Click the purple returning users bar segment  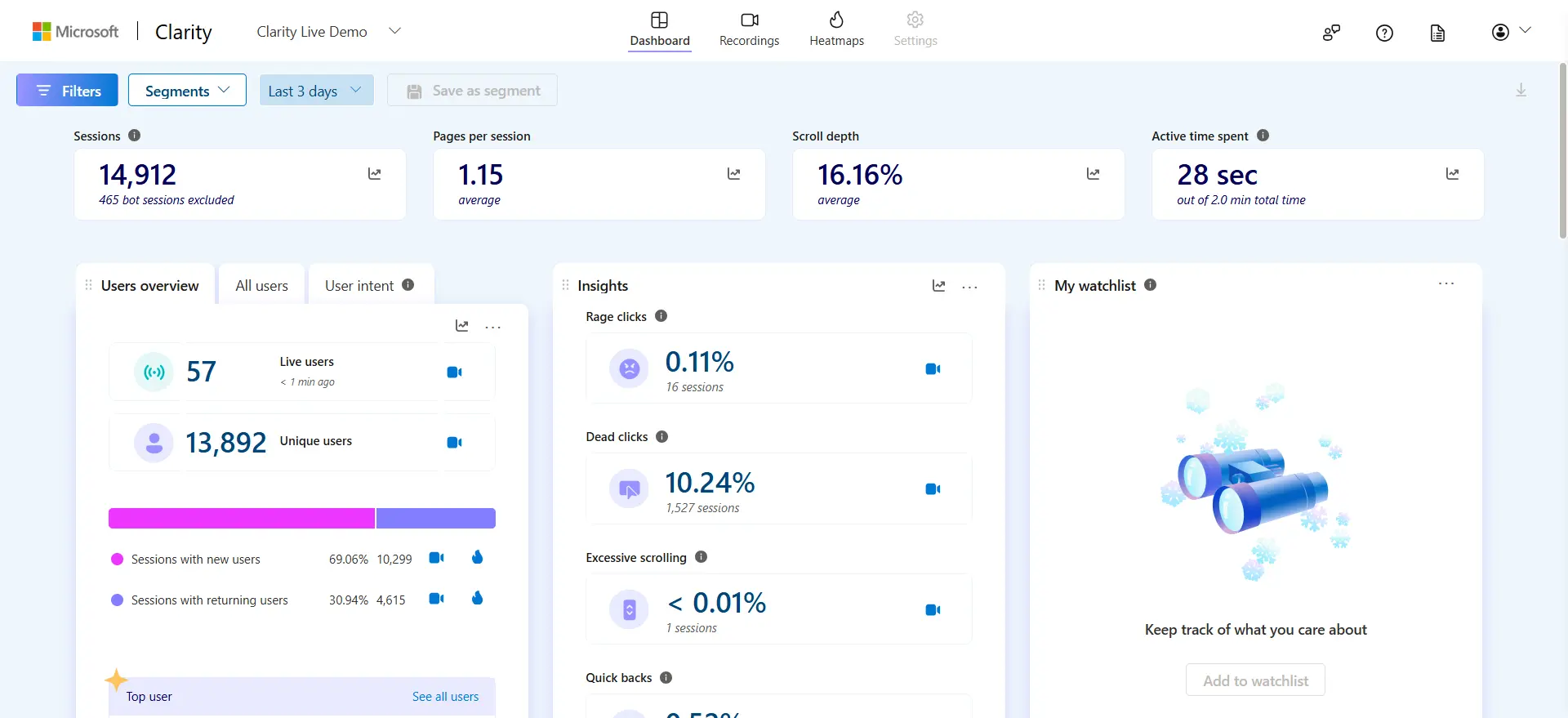pos(436,518)
